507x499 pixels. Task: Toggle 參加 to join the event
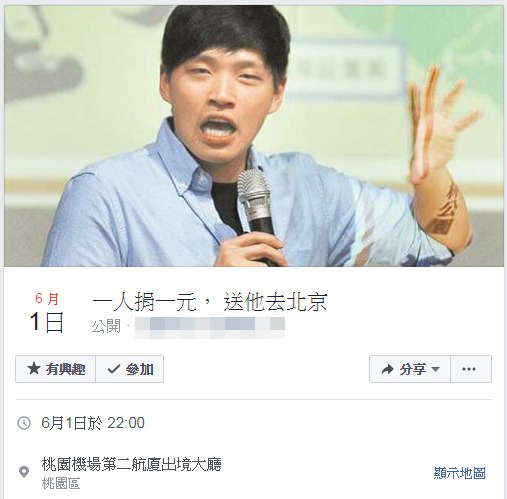(x=130, y=369)
